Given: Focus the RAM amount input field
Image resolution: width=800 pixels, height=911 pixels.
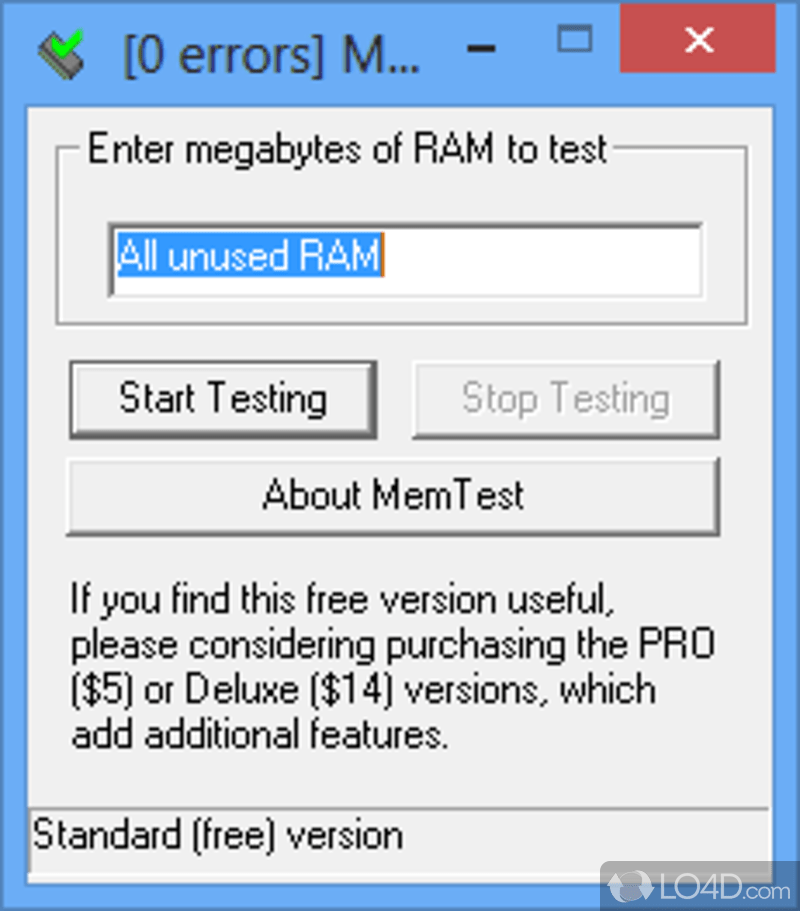Looking at the screenshot, I should click(406, 260).
